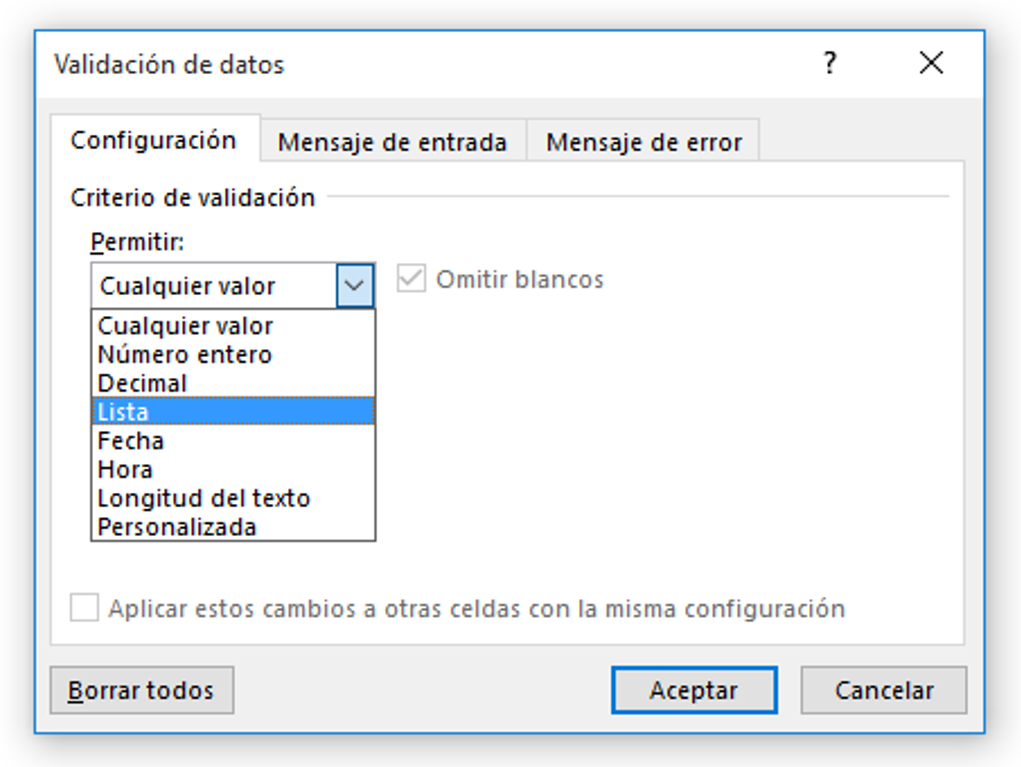Click Cancelar to dismiss changes

(x=884, y=690)
